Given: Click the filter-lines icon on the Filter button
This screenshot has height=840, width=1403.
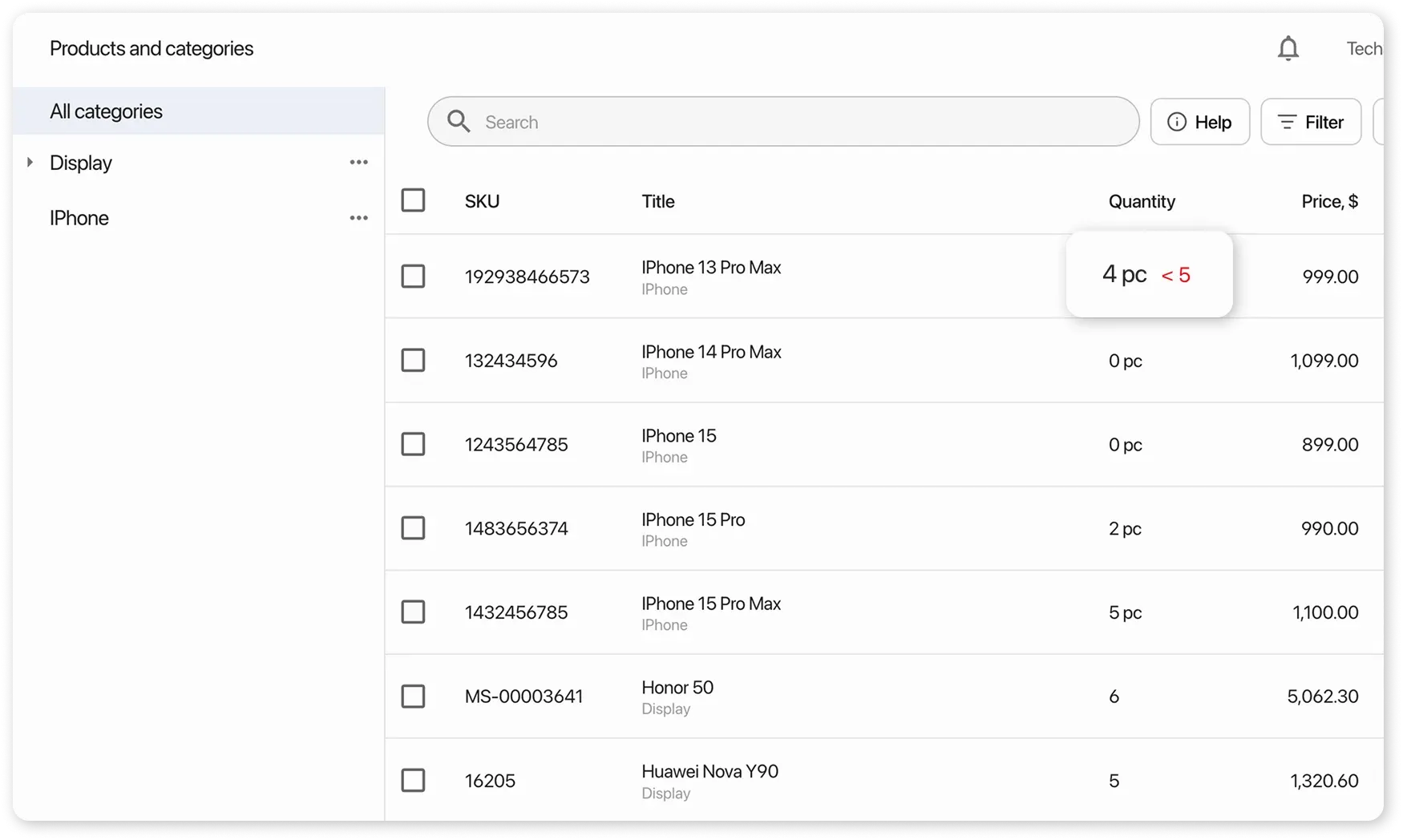Looking at the screenshot, I should click(x=1286, y=122).
